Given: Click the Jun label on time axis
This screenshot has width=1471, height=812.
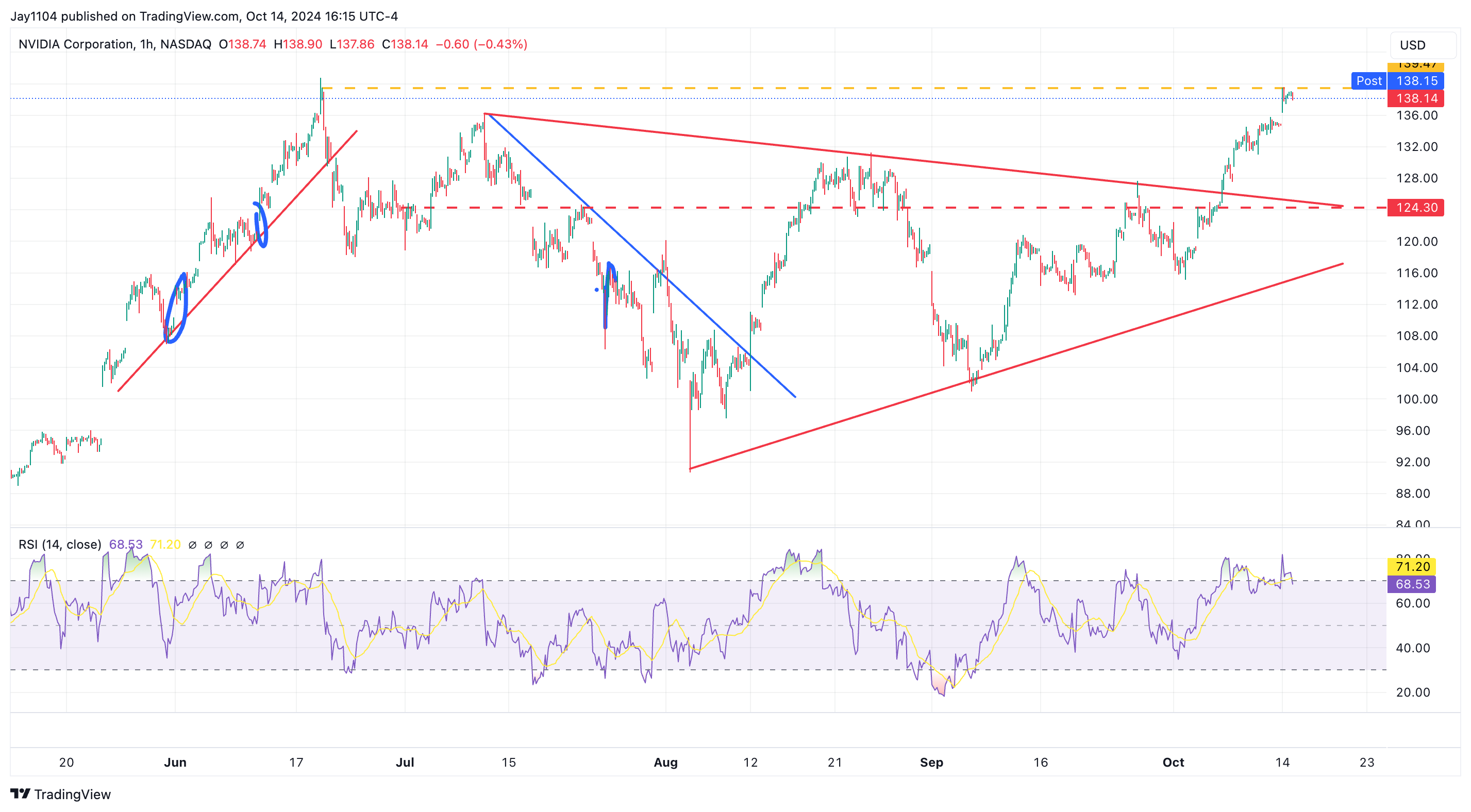Looking at the screenshot, I should click(175, 763).
